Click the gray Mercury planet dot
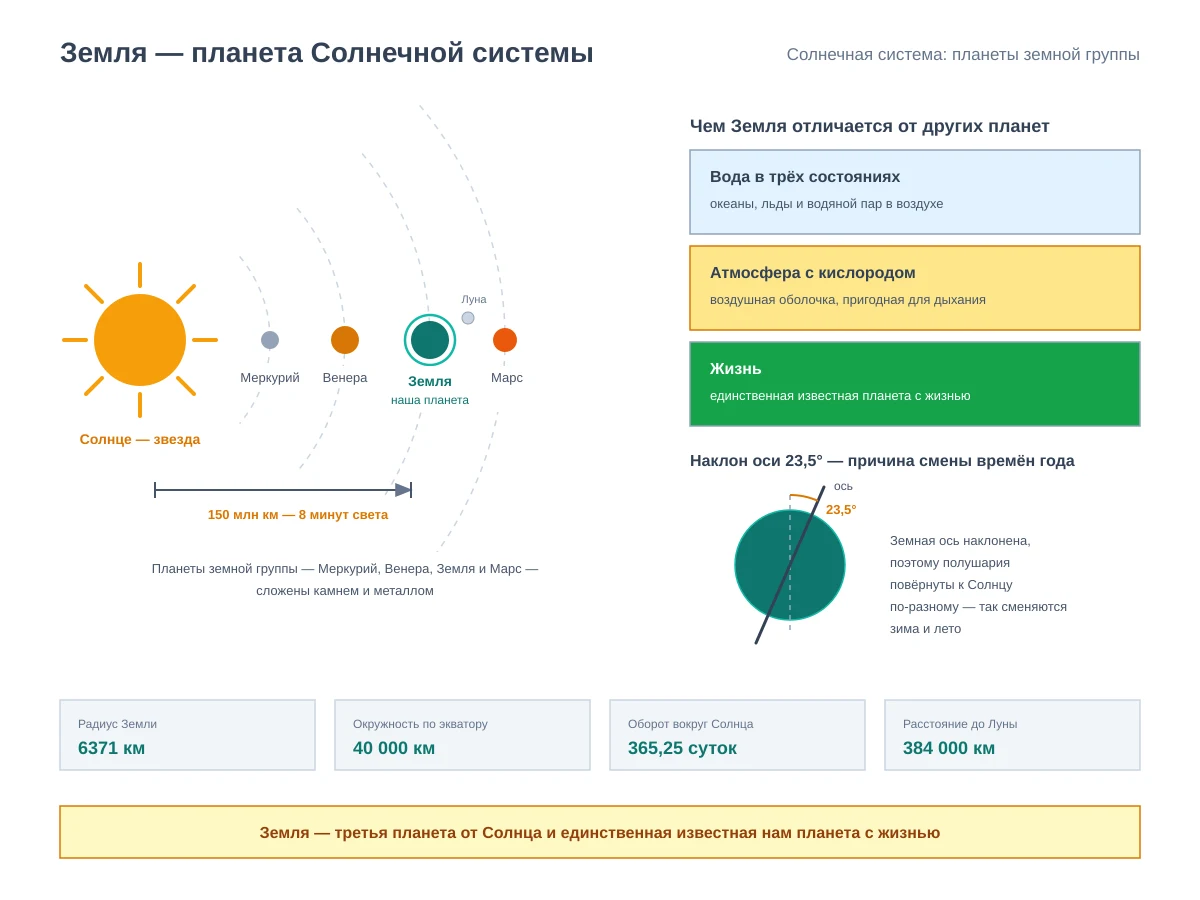 [270, 340]
